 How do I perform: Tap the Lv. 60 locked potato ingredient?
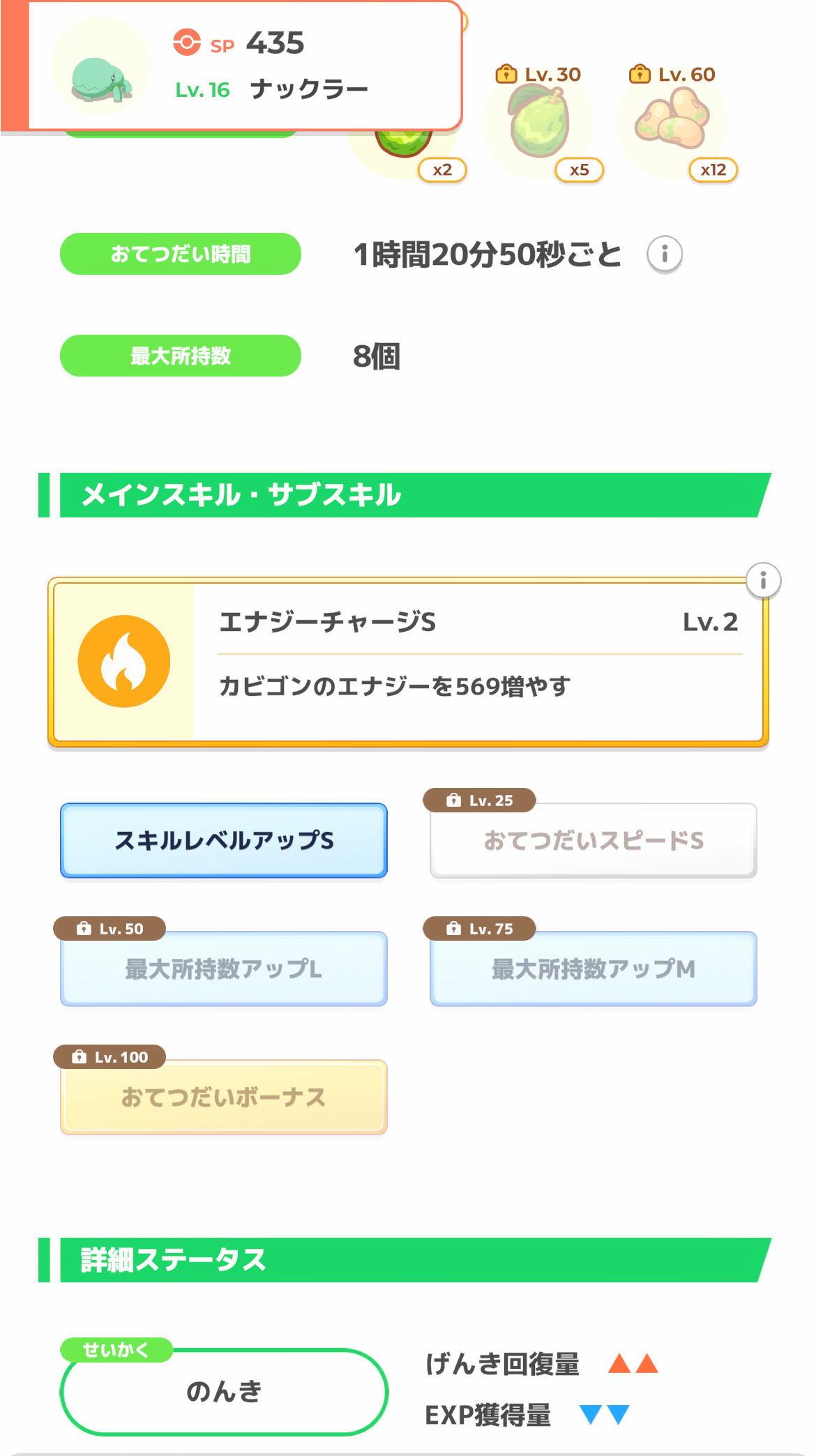click(672, 123)
